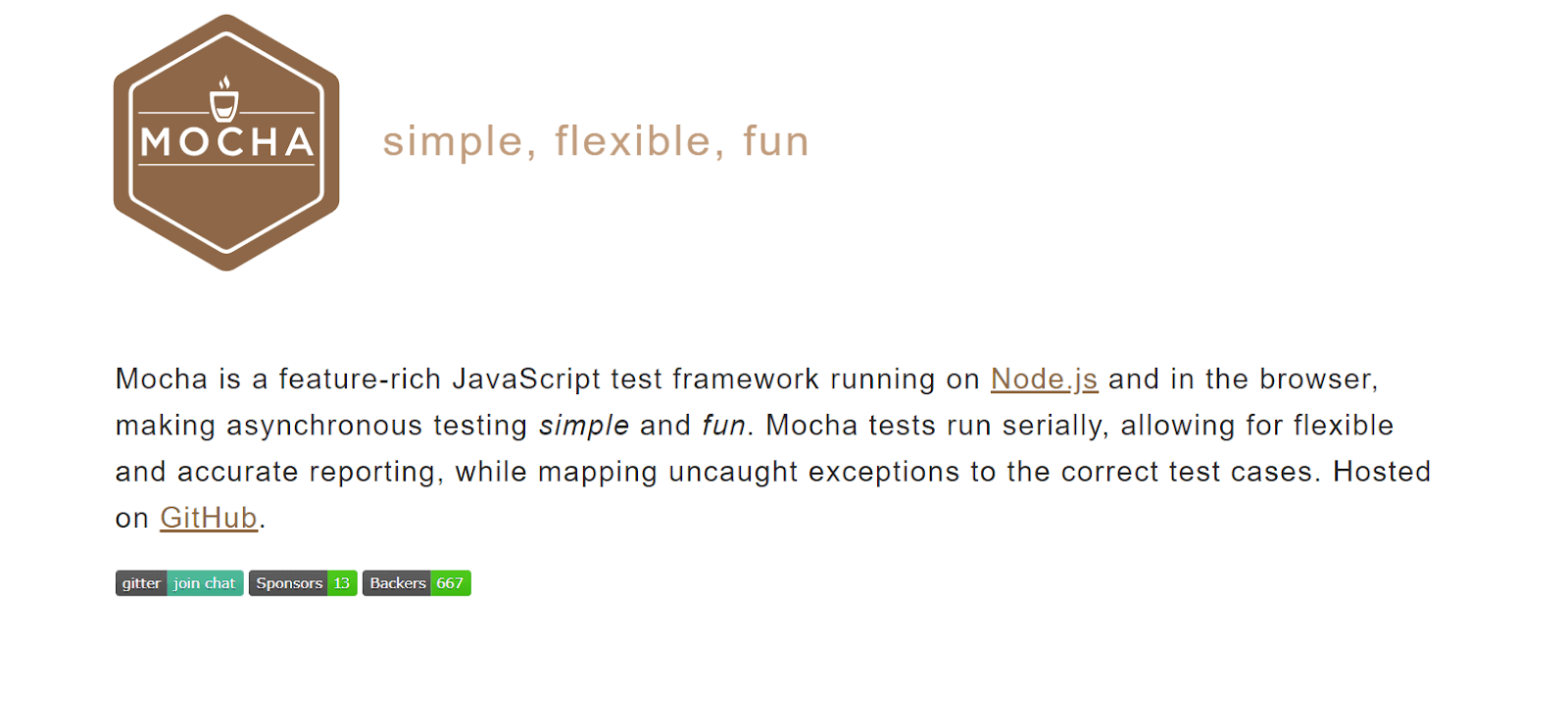The image size is (1568, 707).
Task: Click the italic word "simple" in the description
Action: [584, 426]
